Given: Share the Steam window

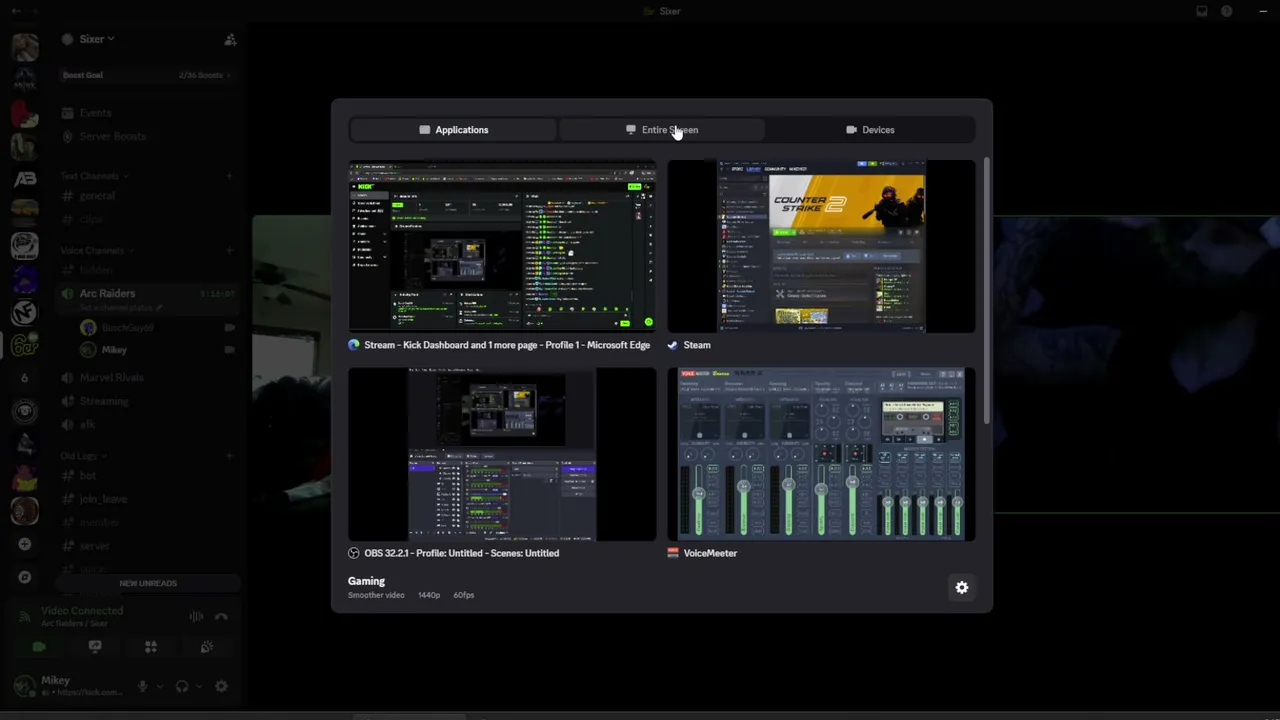Looking at the screenshot, I should 821,256.
